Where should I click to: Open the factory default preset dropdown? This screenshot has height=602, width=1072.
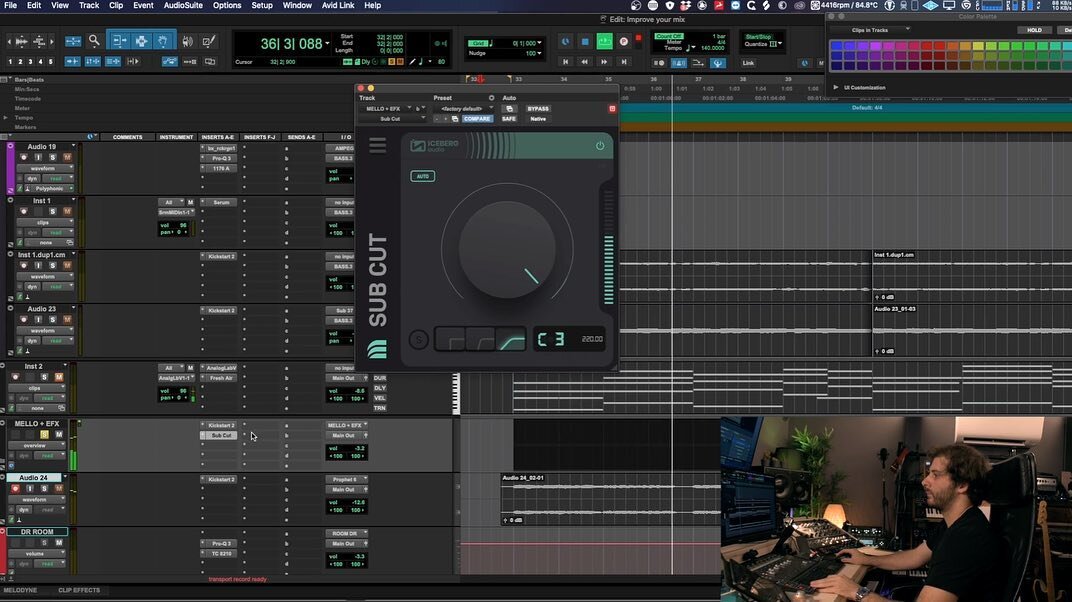pyautogui.click(x=466, y=109)
